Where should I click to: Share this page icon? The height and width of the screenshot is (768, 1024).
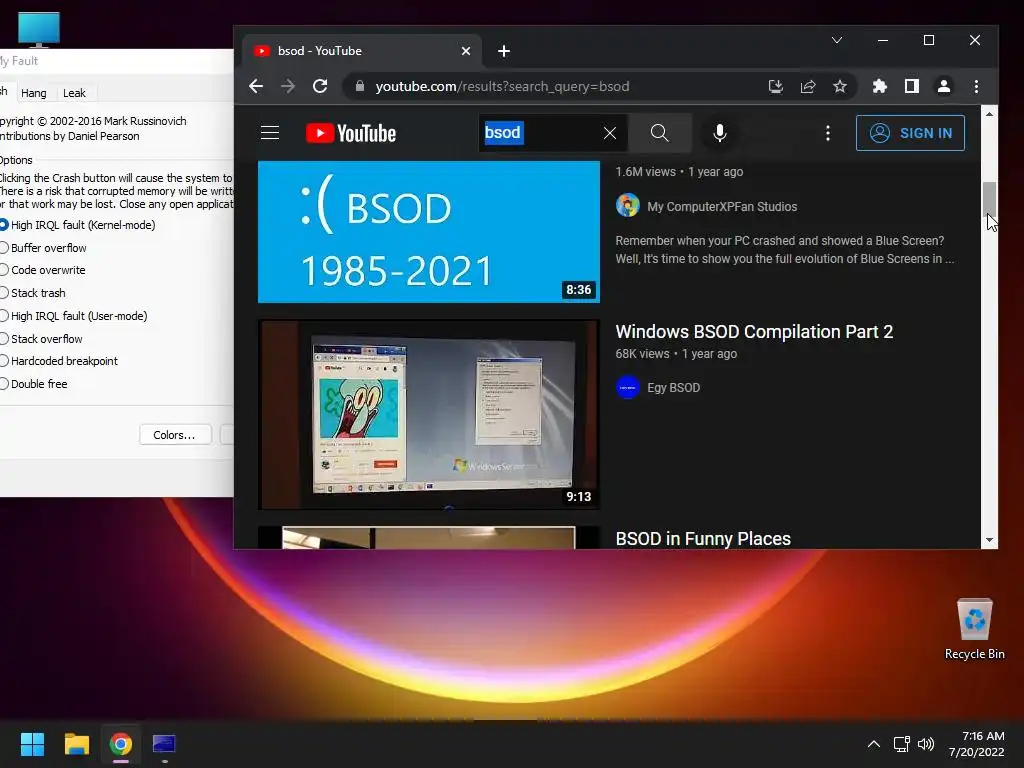[808, 86]
